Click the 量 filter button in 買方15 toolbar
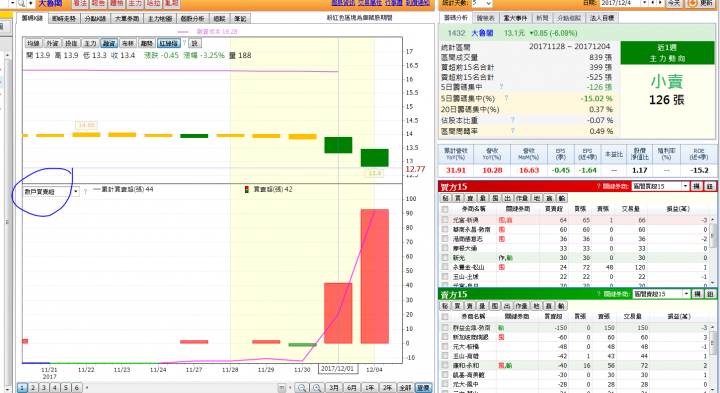This screenshot has height=393, width=720. tap(483, 198)
